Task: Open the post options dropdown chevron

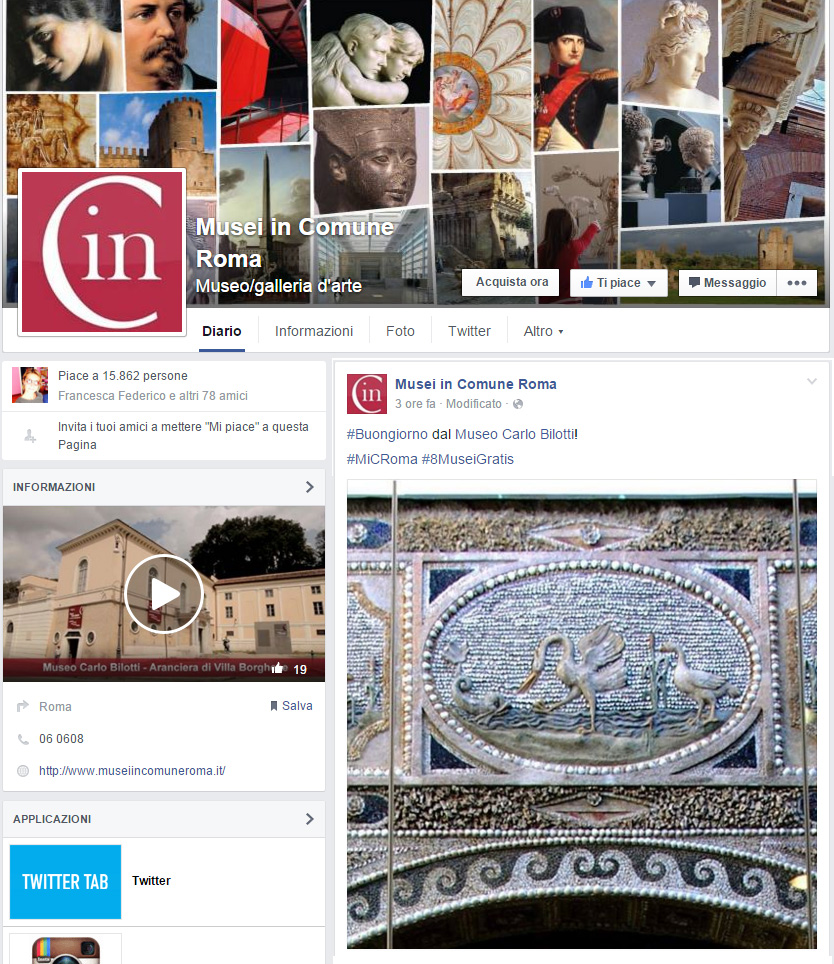Action: pyautogui.click(x=812, y=381)
